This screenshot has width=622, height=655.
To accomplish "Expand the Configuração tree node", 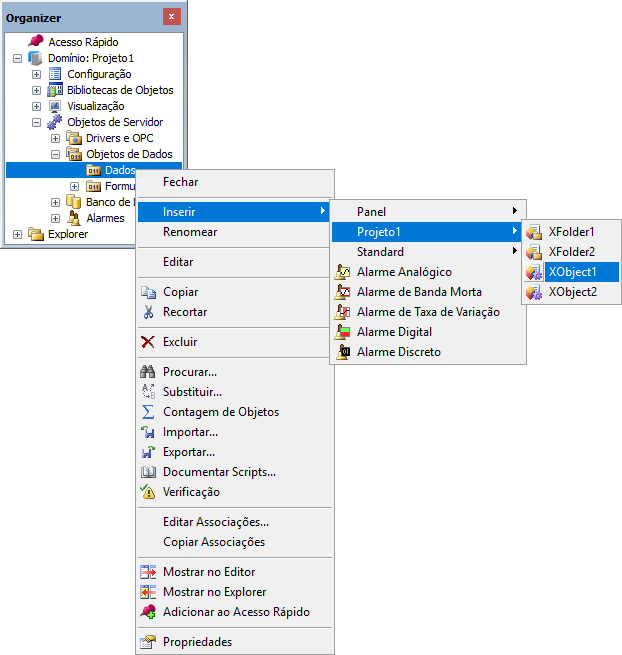I will pos(36,74).
